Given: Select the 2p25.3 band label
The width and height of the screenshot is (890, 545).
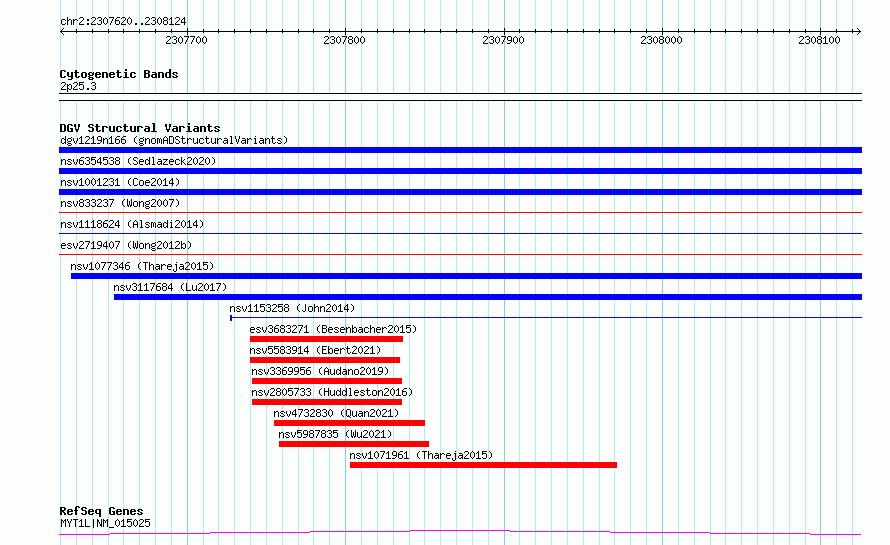Looking at the screenshot, I should (78, 86).
